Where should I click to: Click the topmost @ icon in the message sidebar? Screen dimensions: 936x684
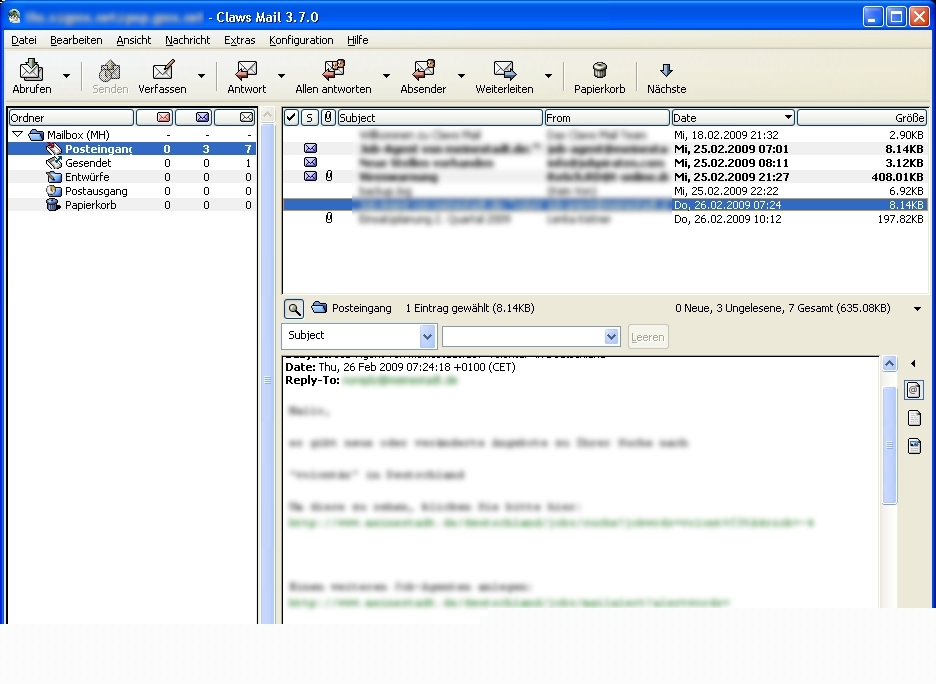click(x=914, y=390)
